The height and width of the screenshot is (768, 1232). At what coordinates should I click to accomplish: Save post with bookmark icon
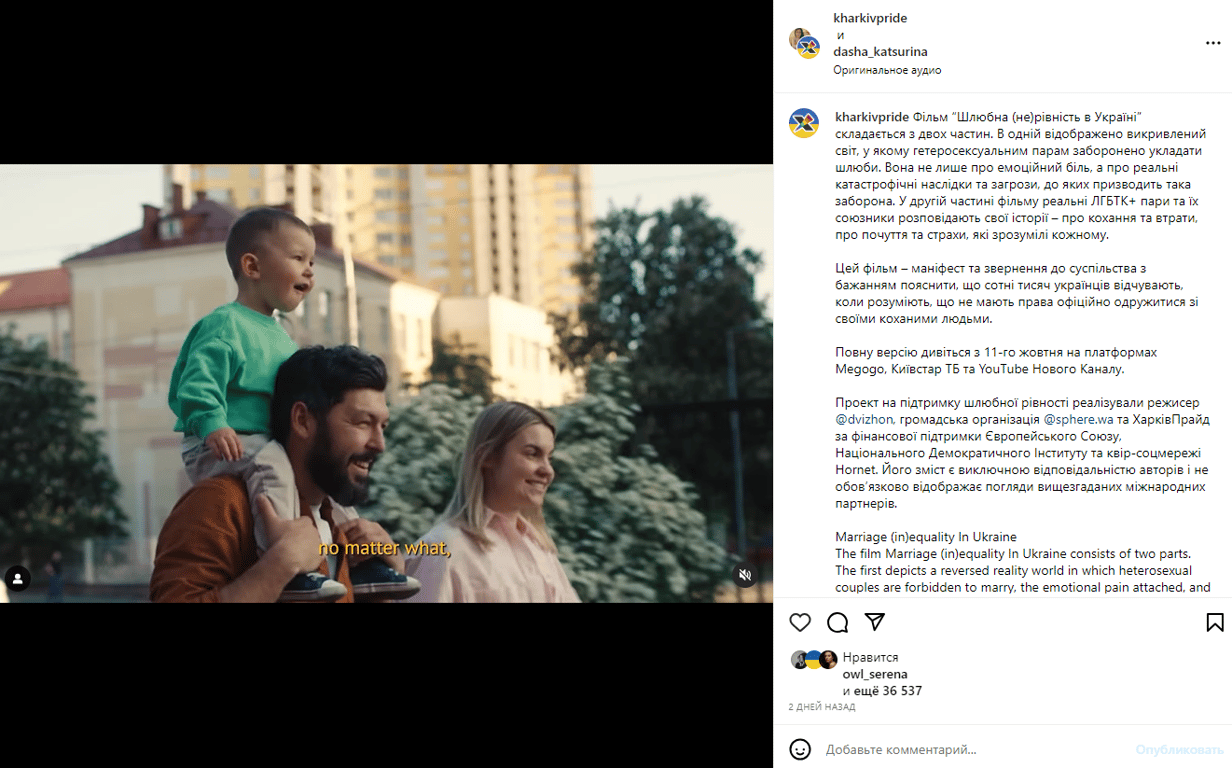(1215, 622)
